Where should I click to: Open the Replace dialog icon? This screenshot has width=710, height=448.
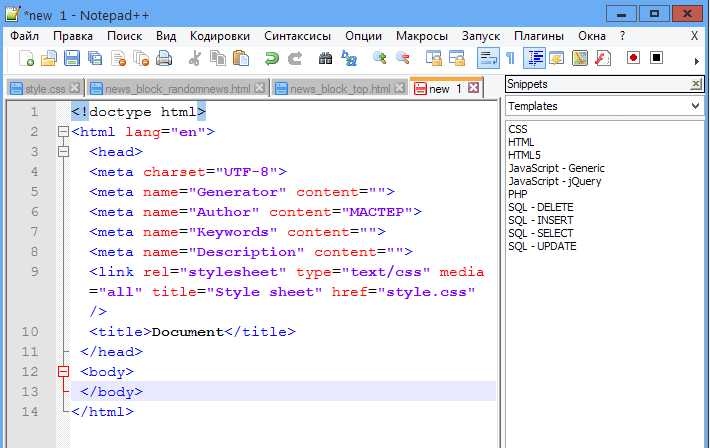349,58
